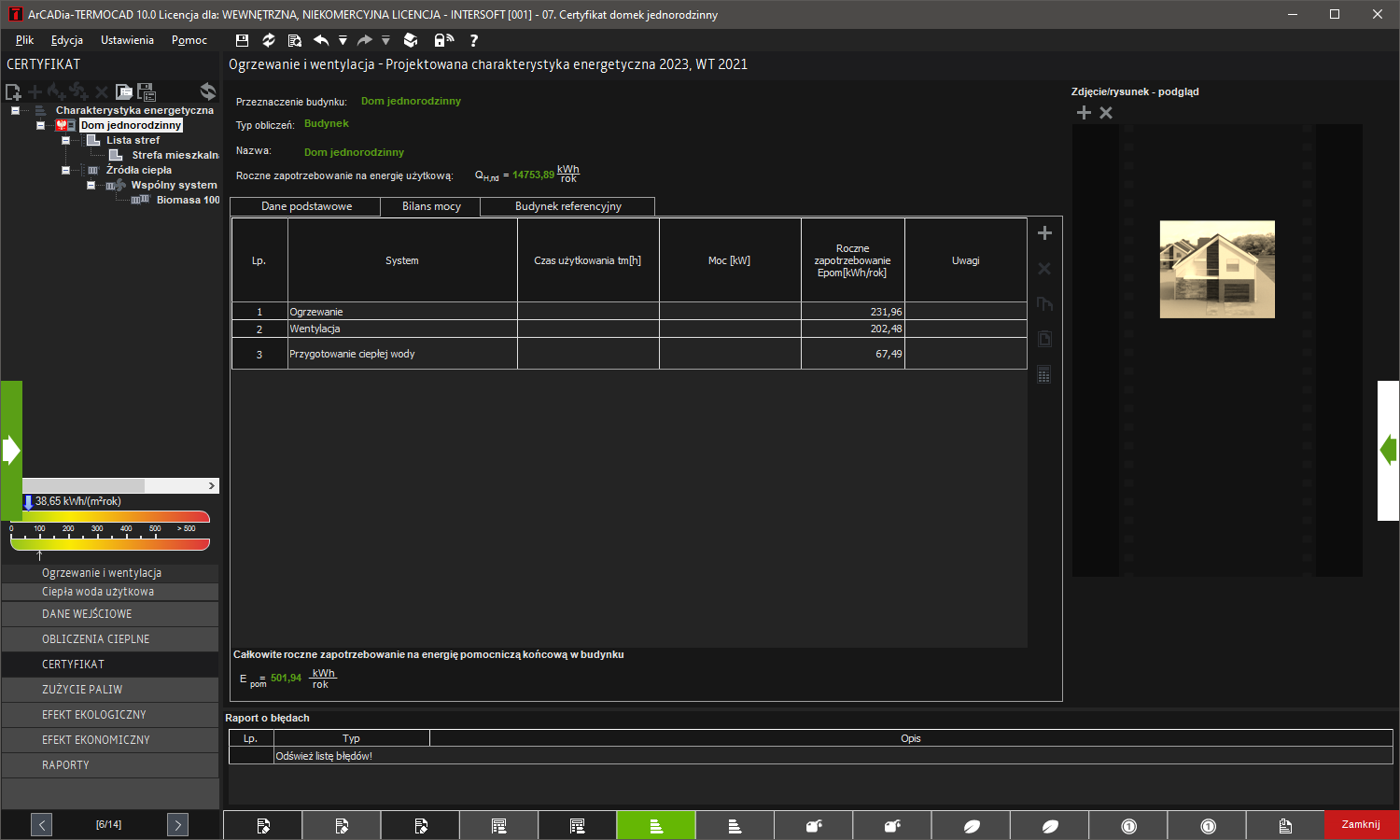The image size is (1400, 840).
Task: Collapse the Lista stref node
Action: 65,140
